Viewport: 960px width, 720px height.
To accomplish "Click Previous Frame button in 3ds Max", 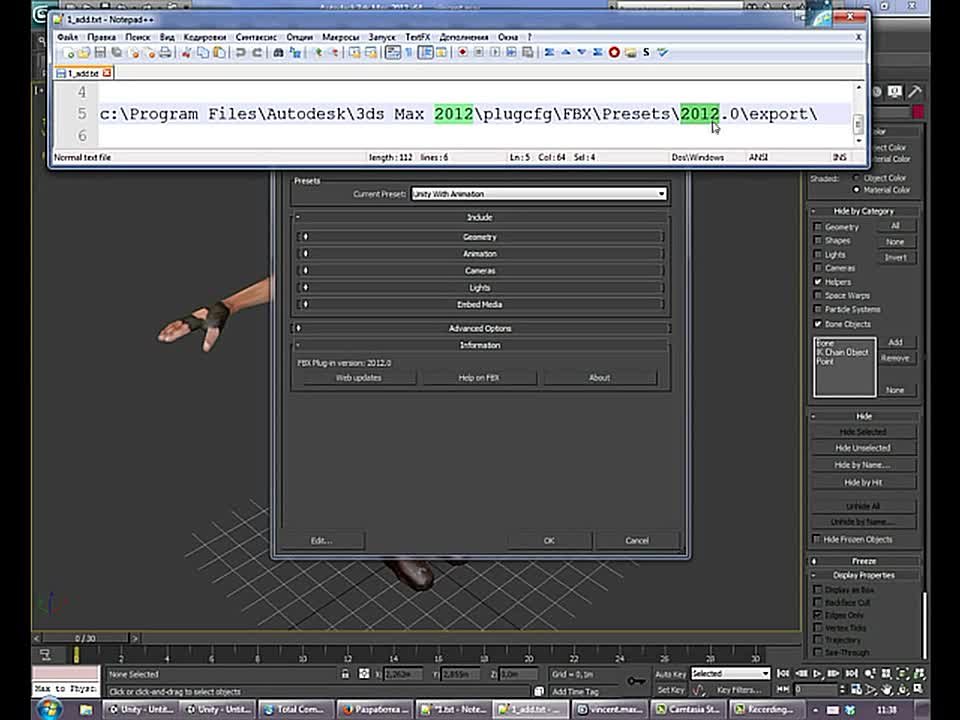I will (x=801, y=673).
